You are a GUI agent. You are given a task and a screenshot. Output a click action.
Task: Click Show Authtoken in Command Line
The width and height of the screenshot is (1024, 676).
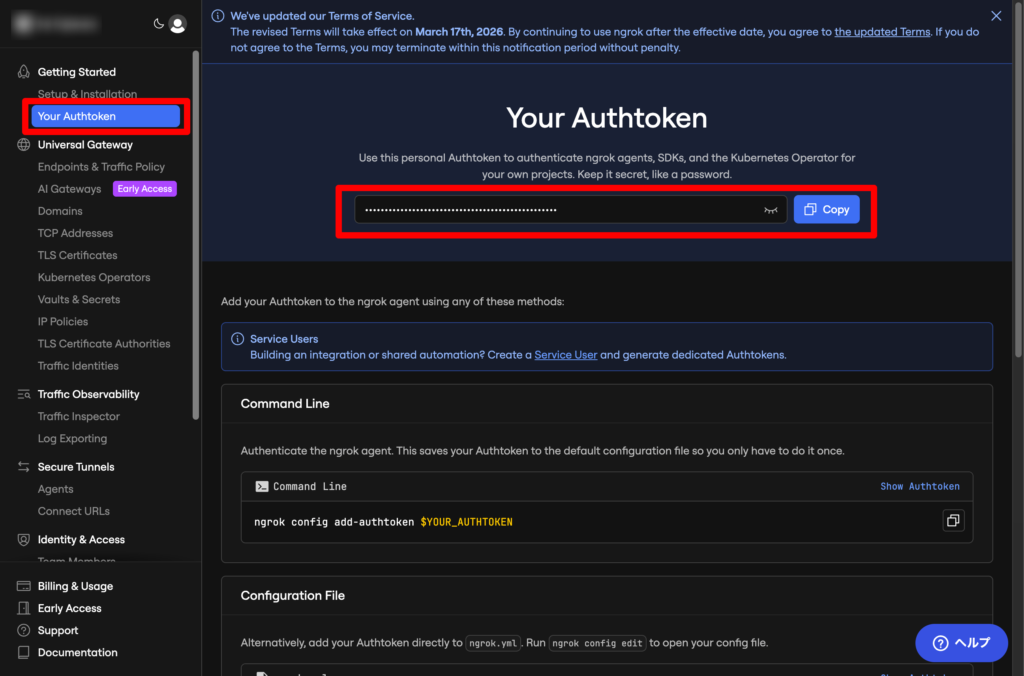(919, 487)
